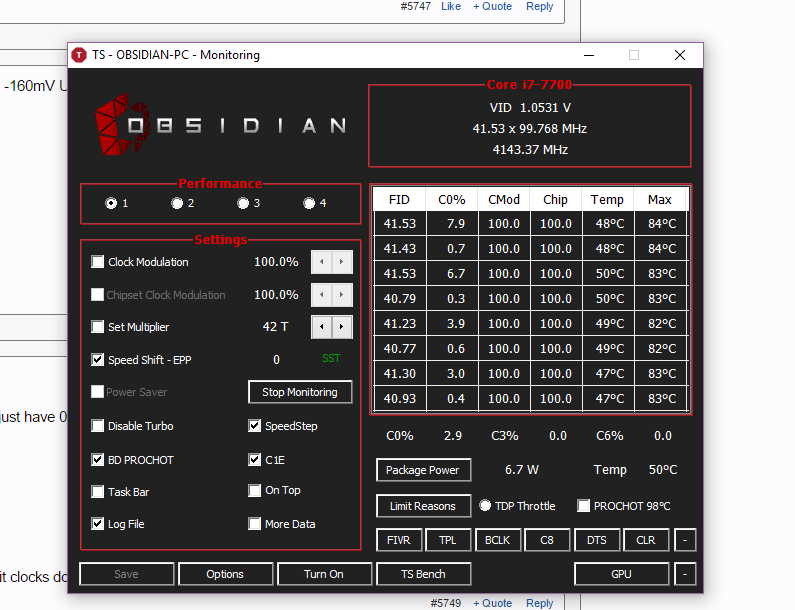Uncheck the C1E option

tap(255, 459)
